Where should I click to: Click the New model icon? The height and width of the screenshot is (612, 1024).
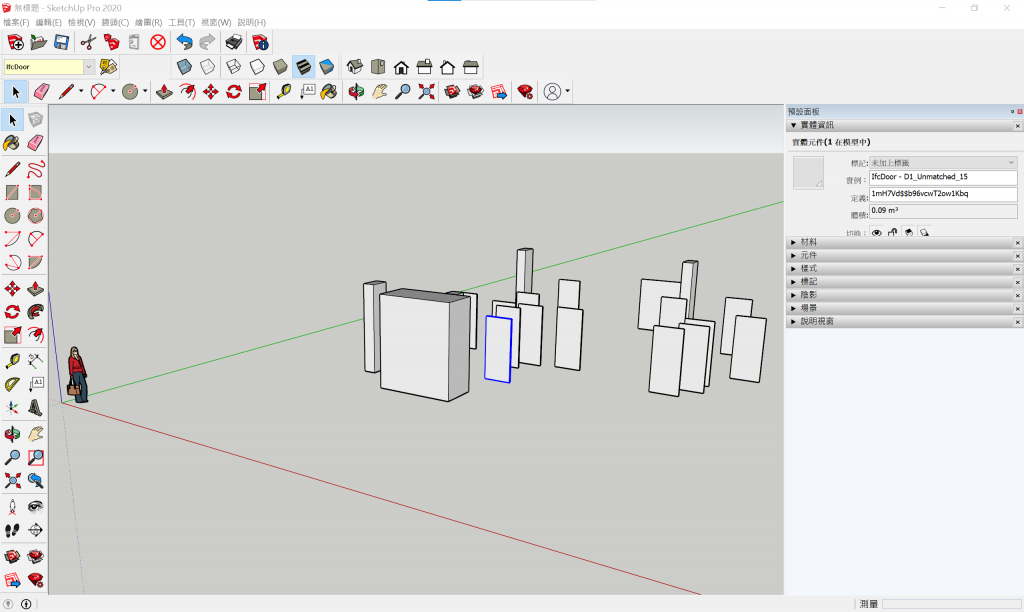15,42
